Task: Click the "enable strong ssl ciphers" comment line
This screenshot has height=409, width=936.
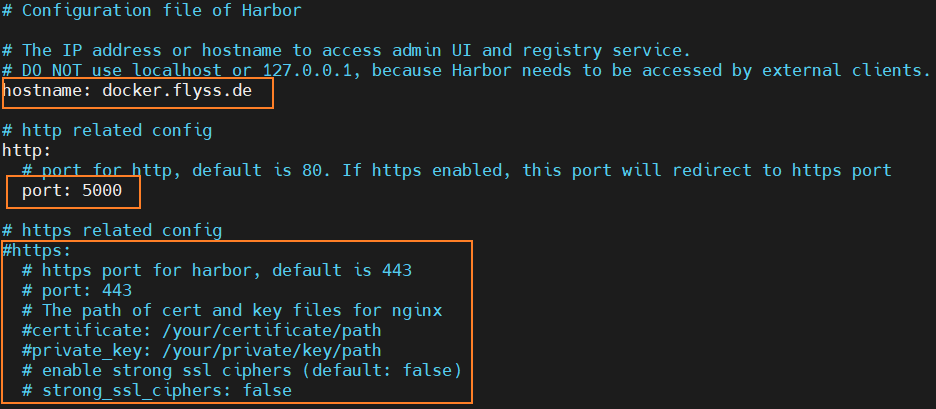Action: point(241,371)
